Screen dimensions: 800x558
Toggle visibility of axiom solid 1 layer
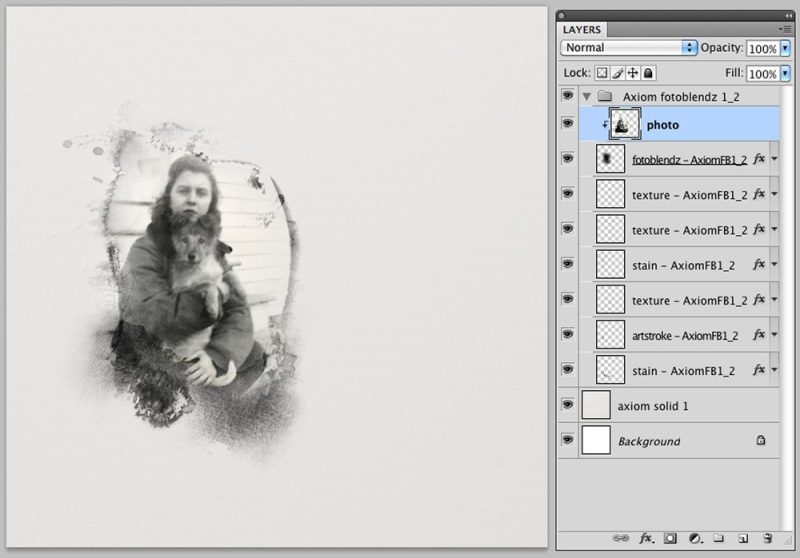[567, 405]
